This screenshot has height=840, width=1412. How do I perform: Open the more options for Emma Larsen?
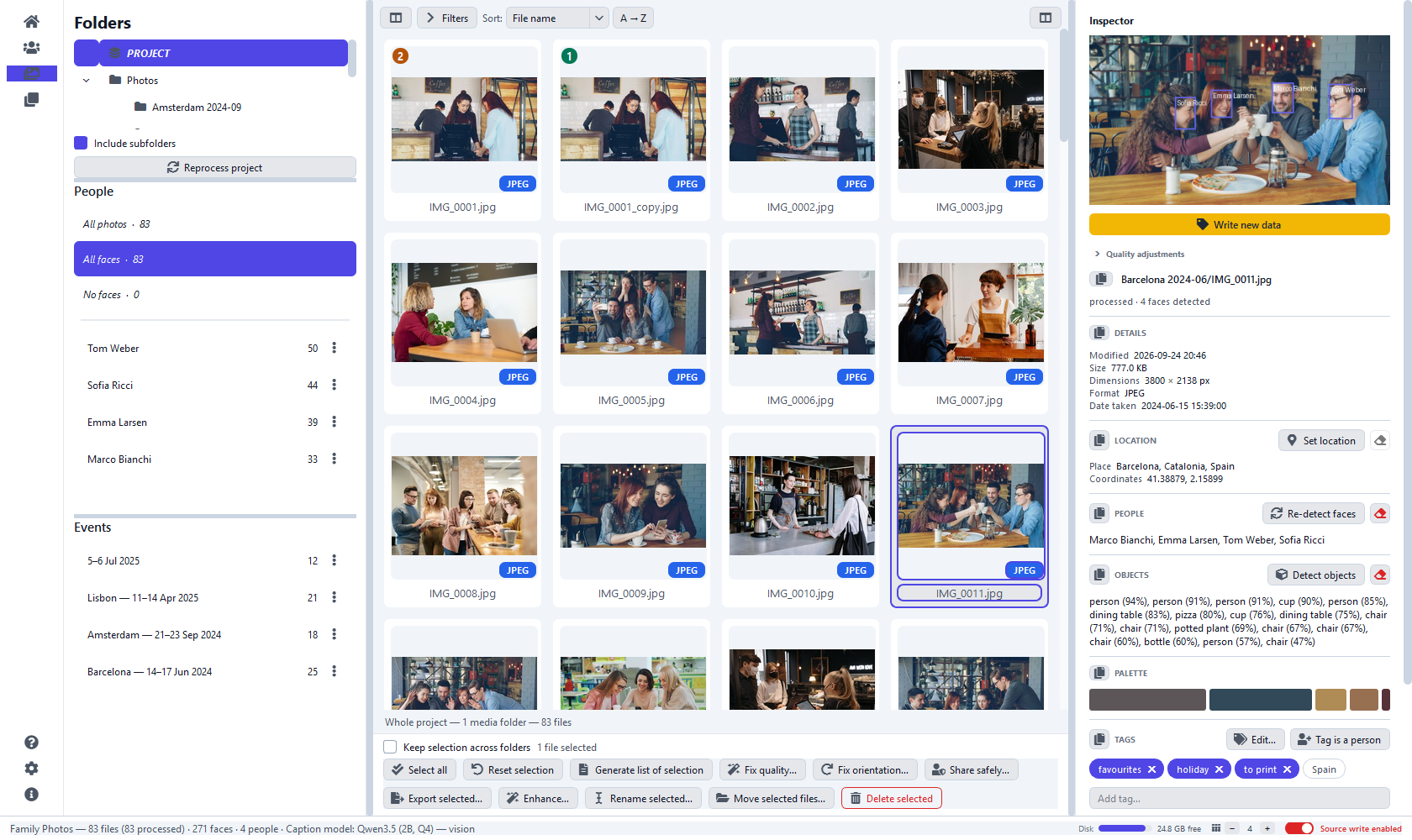click(x=334, y=423)
